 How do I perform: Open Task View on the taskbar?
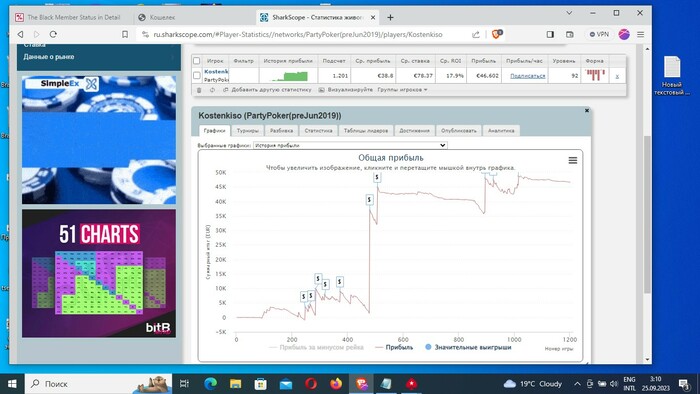(x=184, y=384)
